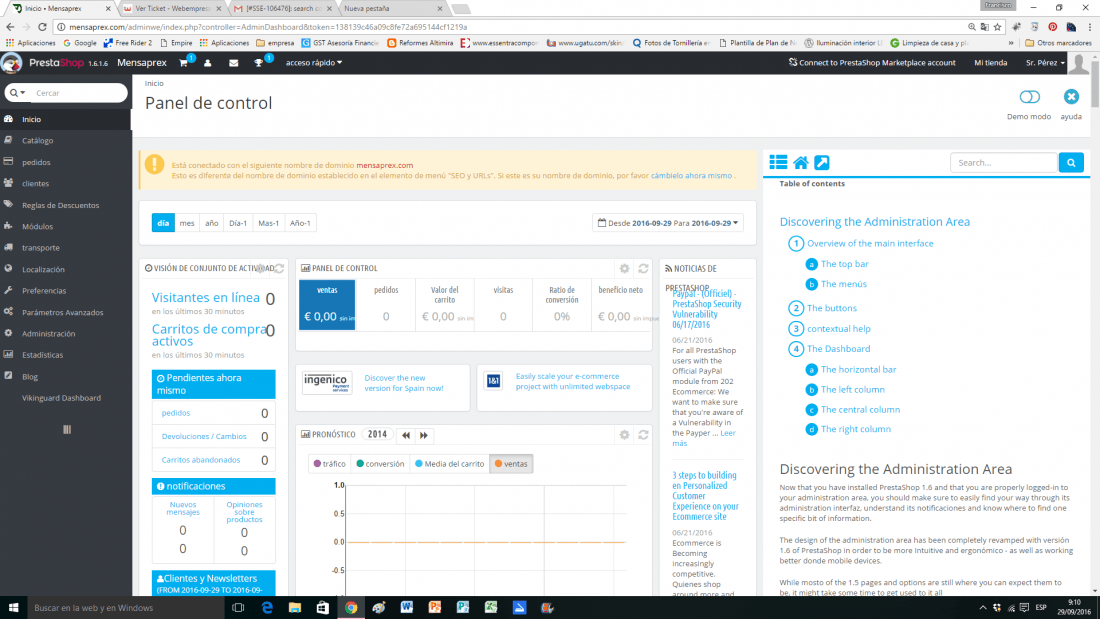Expand the search type dropdown arrow

coord(18,93)
